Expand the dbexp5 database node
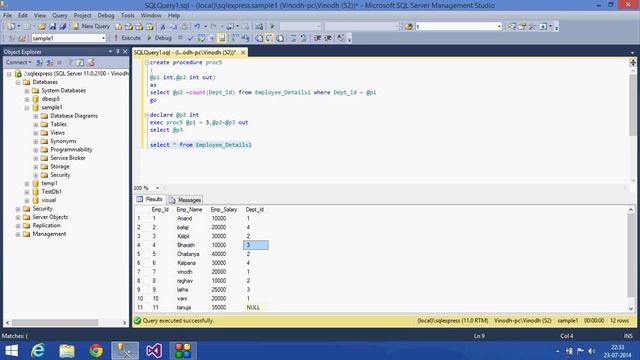 point(27,99)
